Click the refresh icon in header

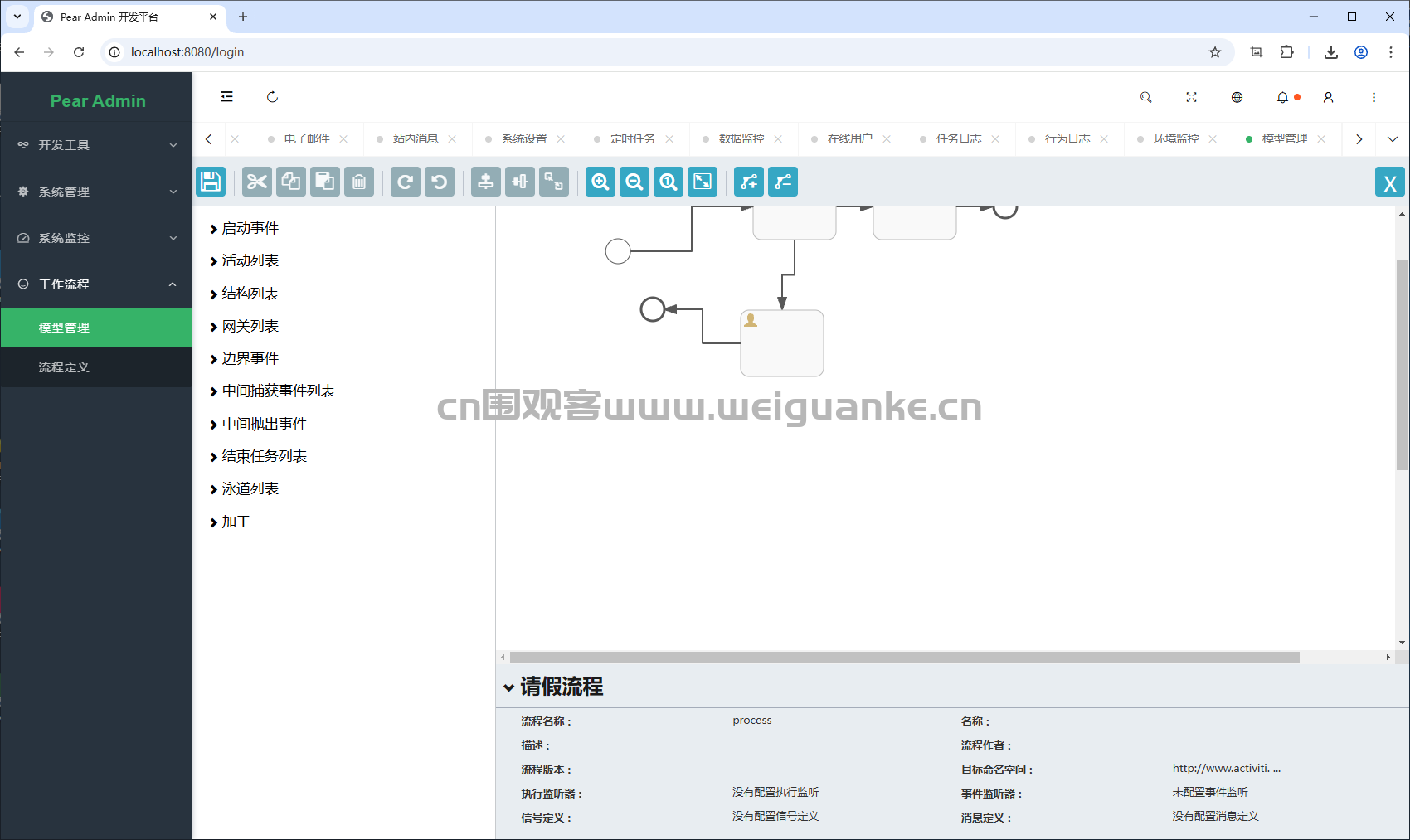tap(272, 97)
